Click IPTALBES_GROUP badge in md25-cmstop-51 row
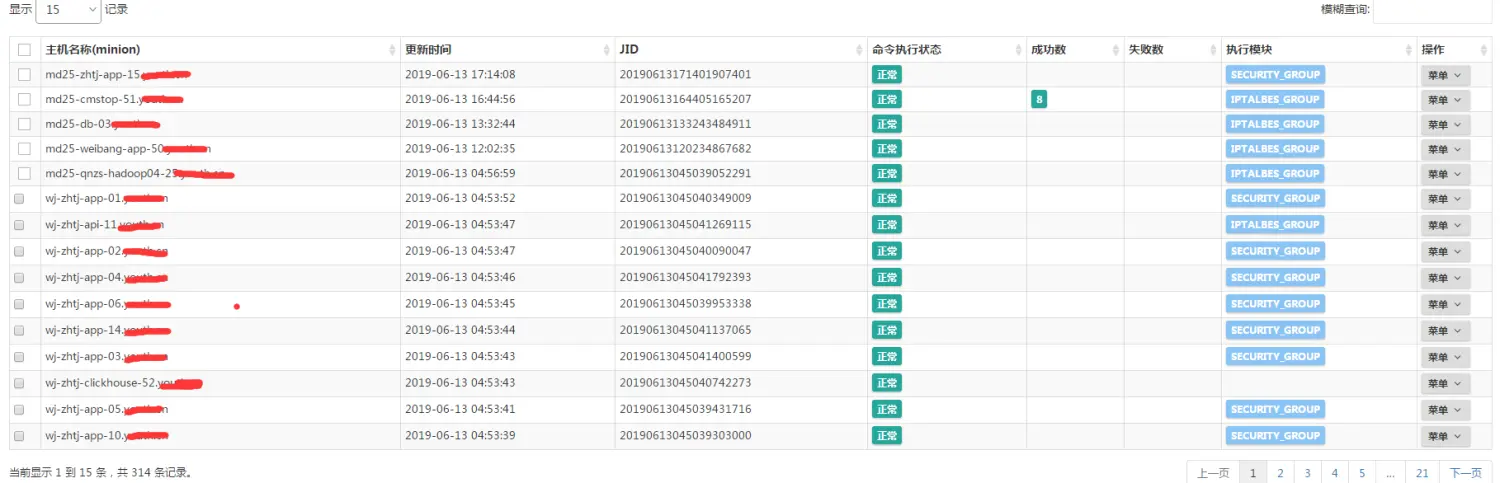 click(1275, 100)
